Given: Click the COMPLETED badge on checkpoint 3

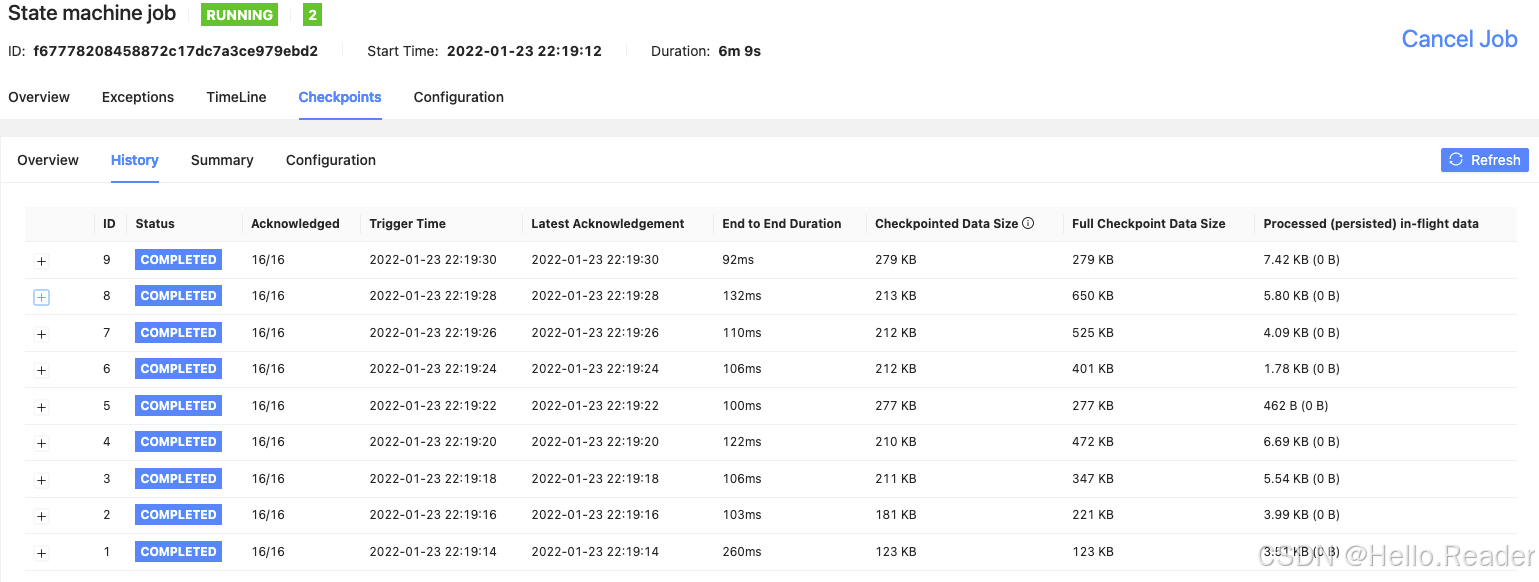Looking at the screenshot, I should click(x=178, y=478).
